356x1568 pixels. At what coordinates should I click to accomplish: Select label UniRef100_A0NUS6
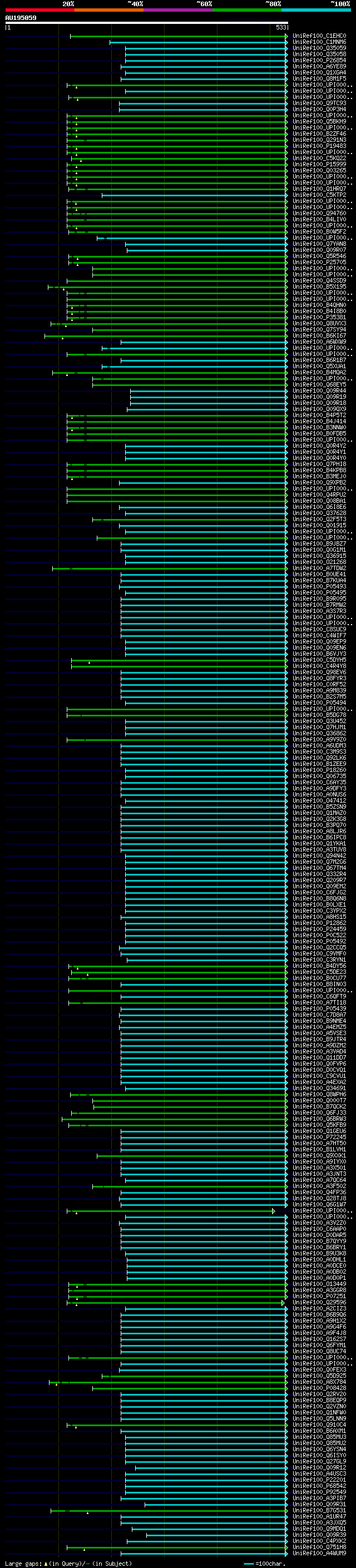[x=319, y=794]
